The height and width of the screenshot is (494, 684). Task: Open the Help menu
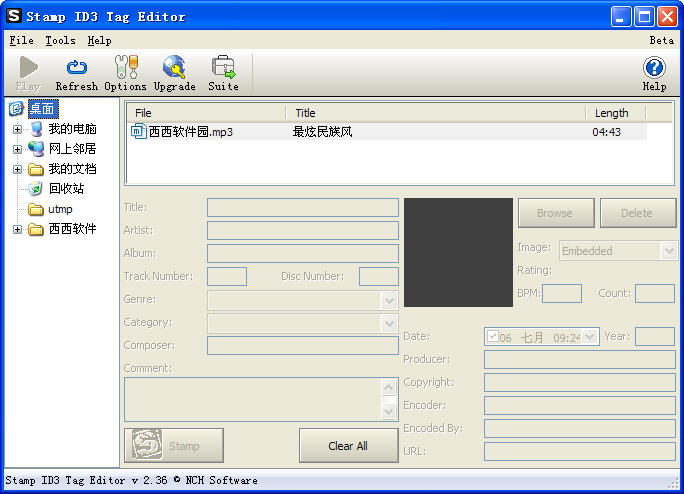tap(99, 41)
